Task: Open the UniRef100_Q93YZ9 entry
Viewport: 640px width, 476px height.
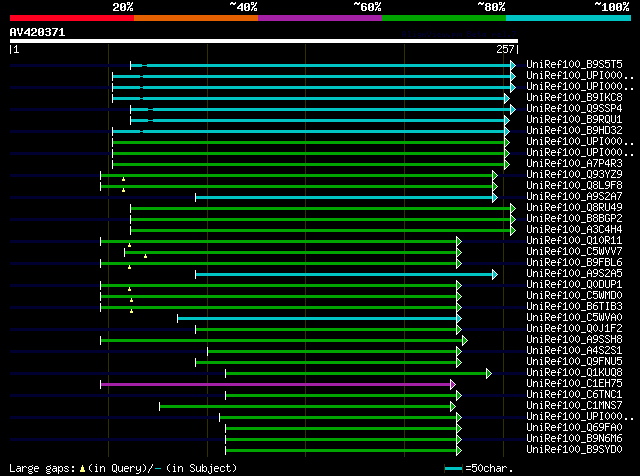Action: point(574,175)
